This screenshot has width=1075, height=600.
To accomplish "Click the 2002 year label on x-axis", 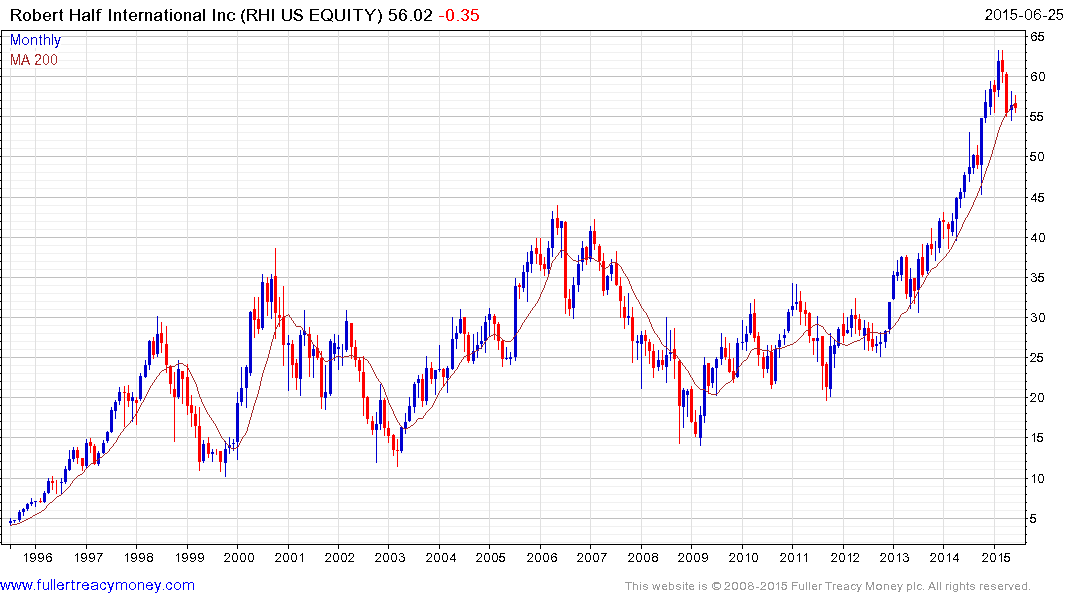I will pyautogui.click(x=340, y=557).
